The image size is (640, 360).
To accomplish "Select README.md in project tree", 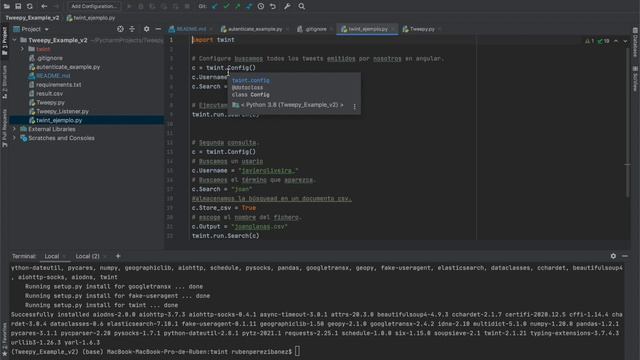I will 53,76.
